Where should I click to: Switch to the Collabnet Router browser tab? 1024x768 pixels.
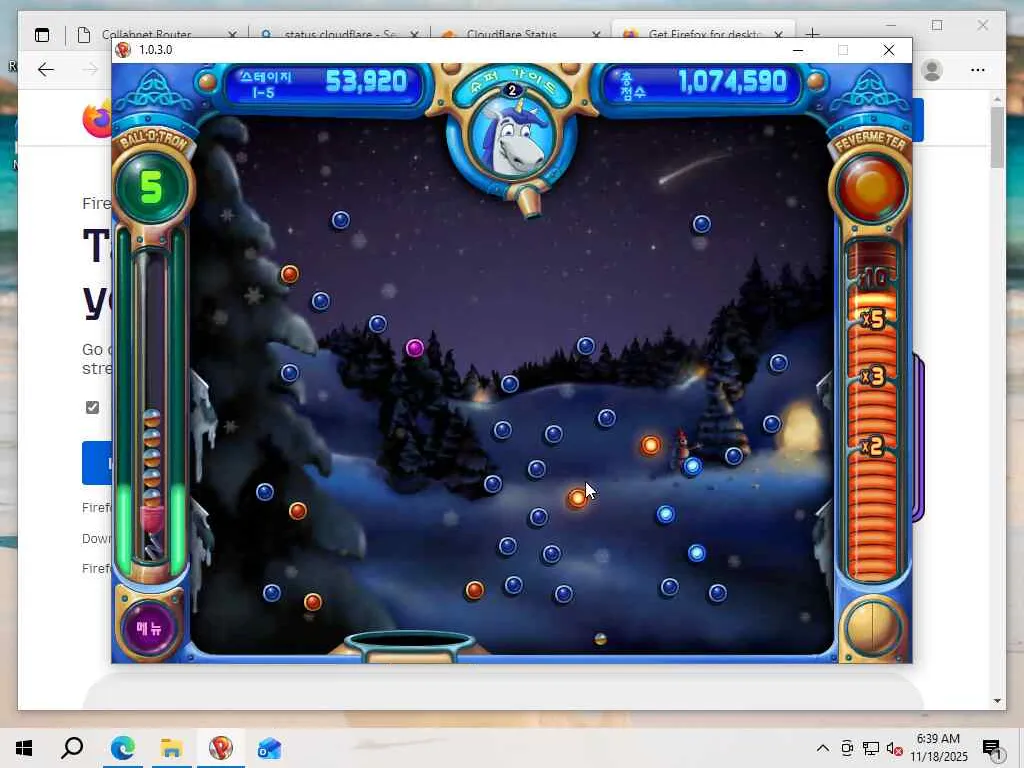pos(146,34)
